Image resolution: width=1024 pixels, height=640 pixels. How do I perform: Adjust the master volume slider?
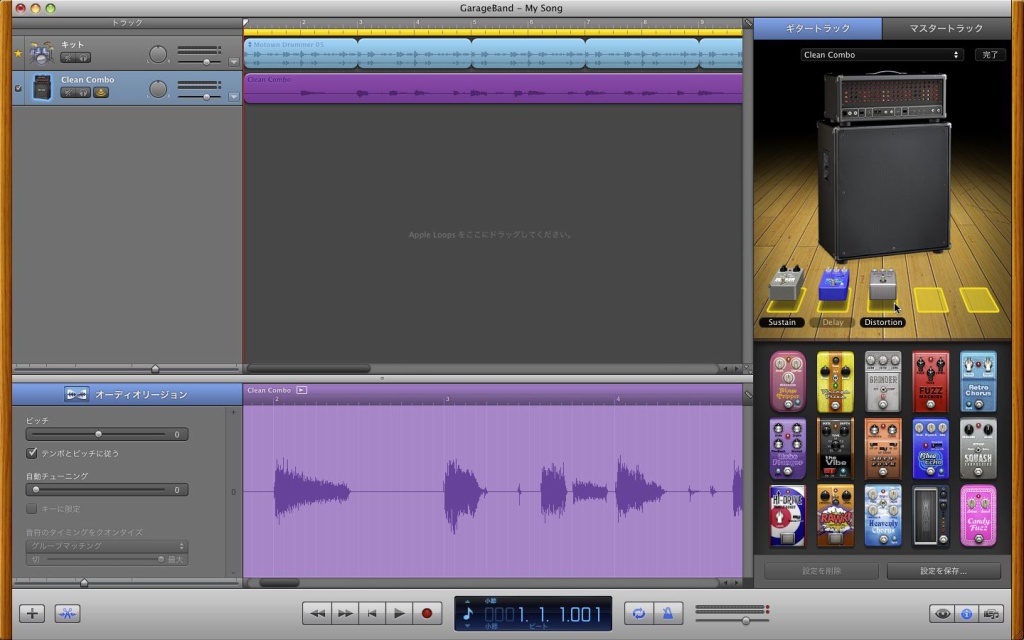point(746,620)
